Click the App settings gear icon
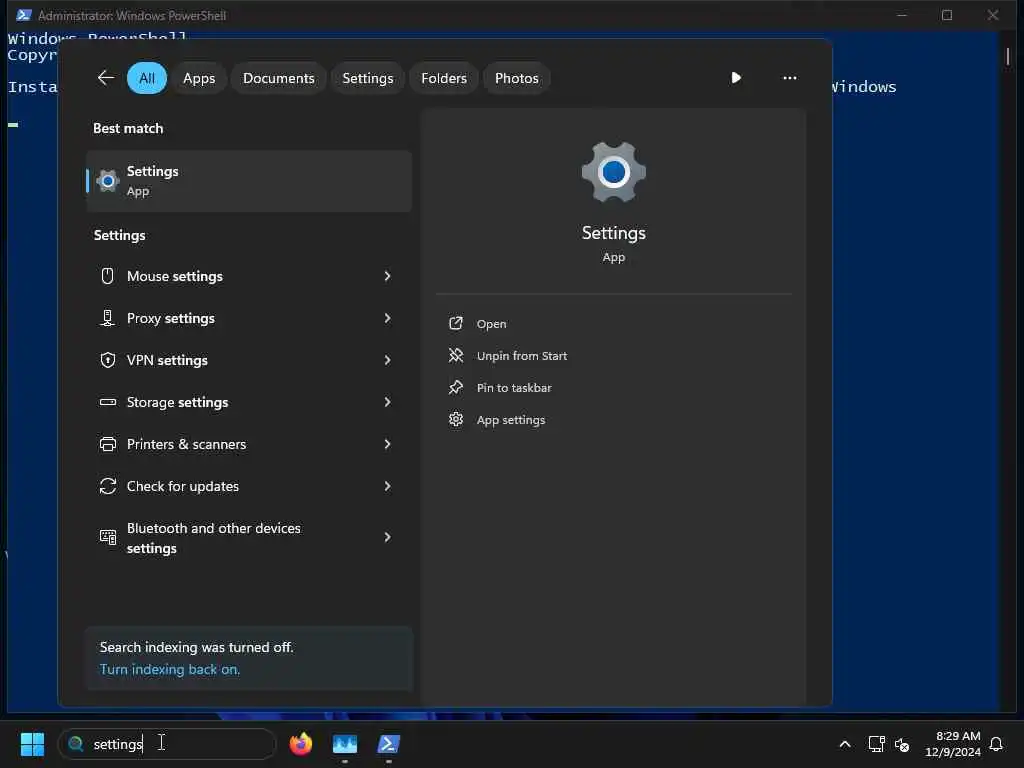 [x=456, y=419]
